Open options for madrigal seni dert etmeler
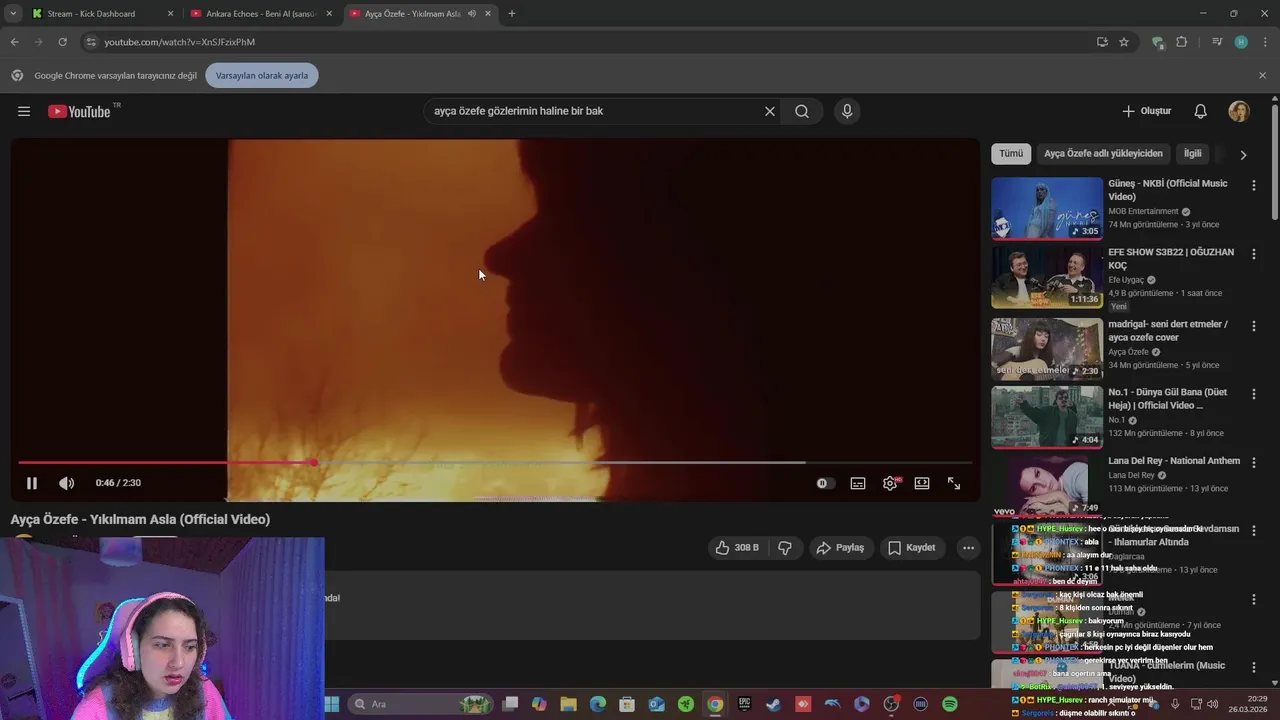Image resolution: width=1280 pixels, height=720 pixels. (x=1254, y=326)
